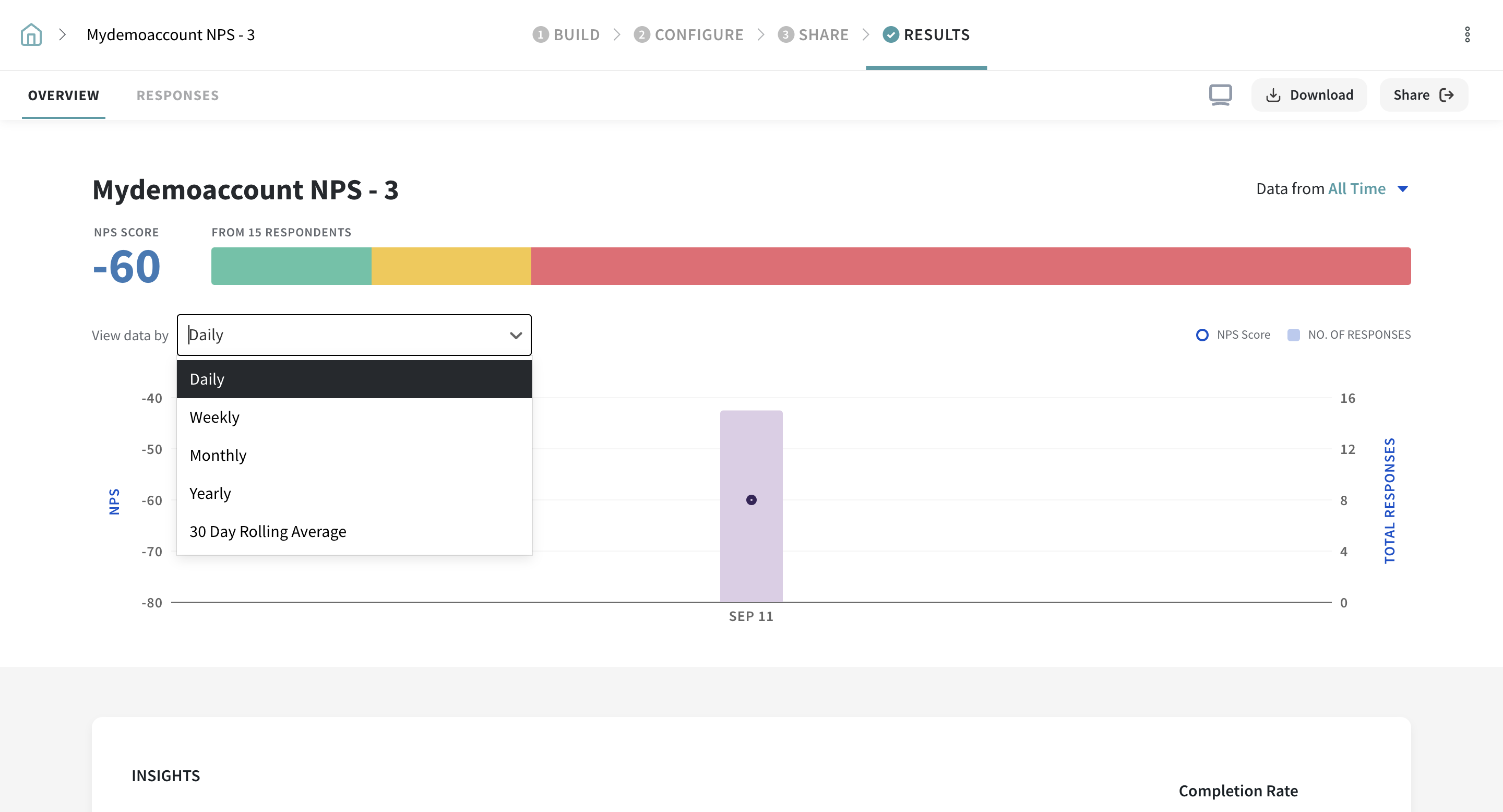
Task: Click the NPS data point for Sep 11
Action: [x=751, y=500]
